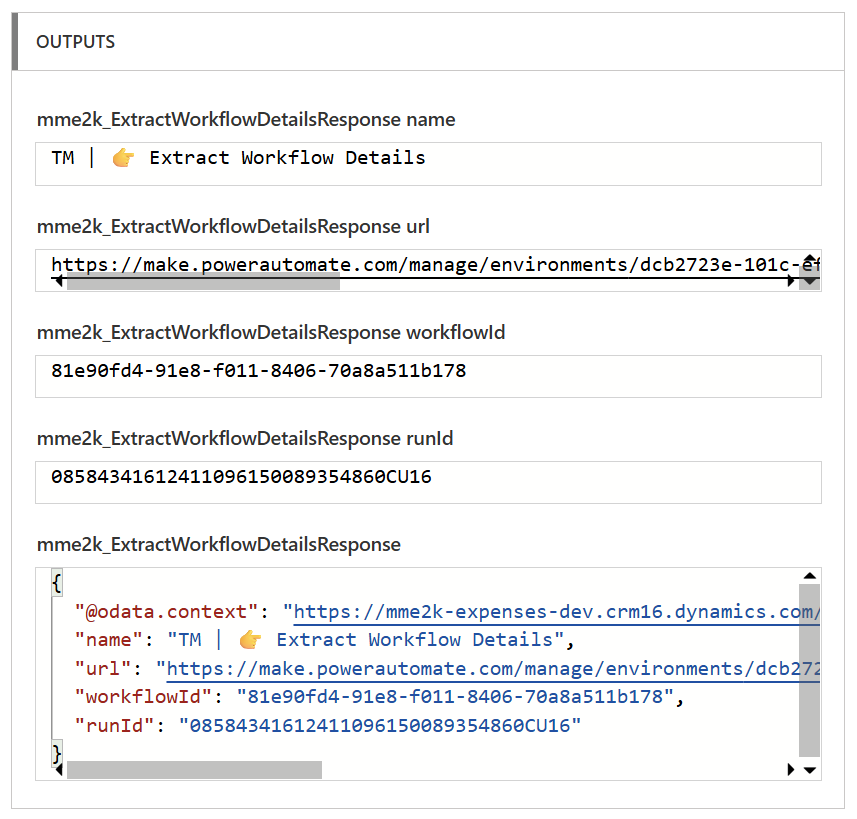
Task: Click the pointing hand emoji in the JSON name value
Action: 250,640
